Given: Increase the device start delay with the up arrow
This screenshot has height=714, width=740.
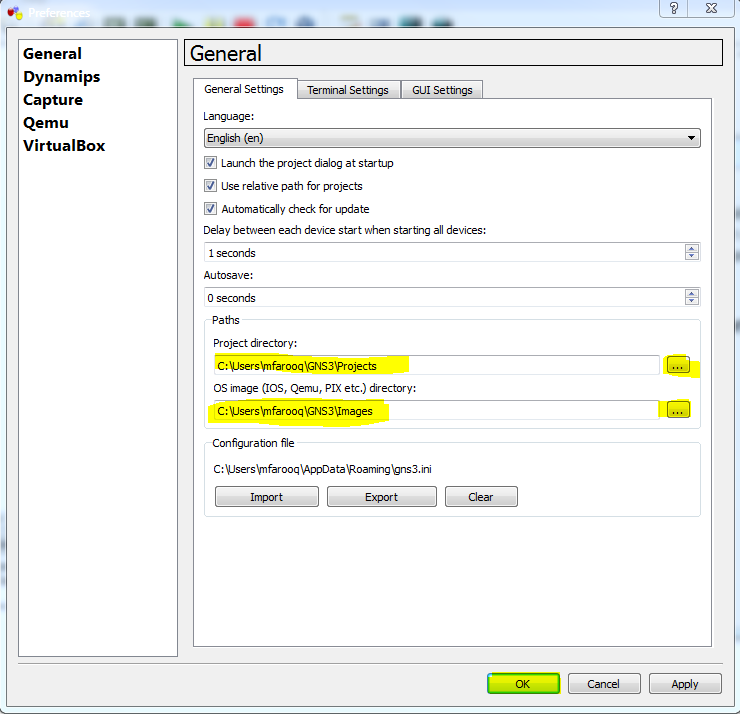Looking at the screenshot, I should [x=692, y=248].
